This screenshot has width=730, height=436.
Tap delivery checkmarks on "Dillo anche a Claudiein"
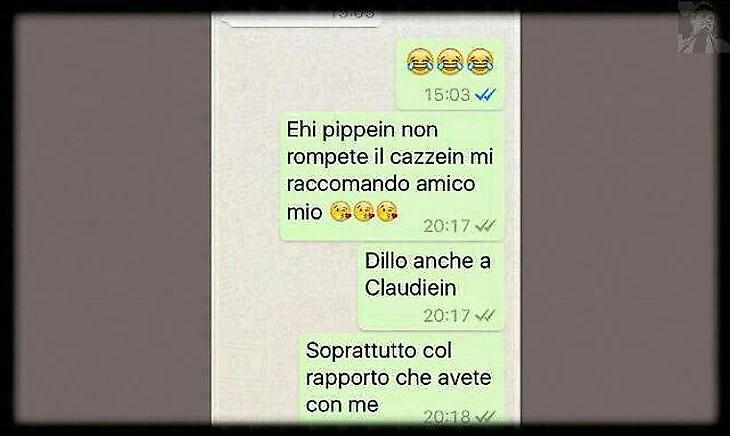tap(485, 316)
